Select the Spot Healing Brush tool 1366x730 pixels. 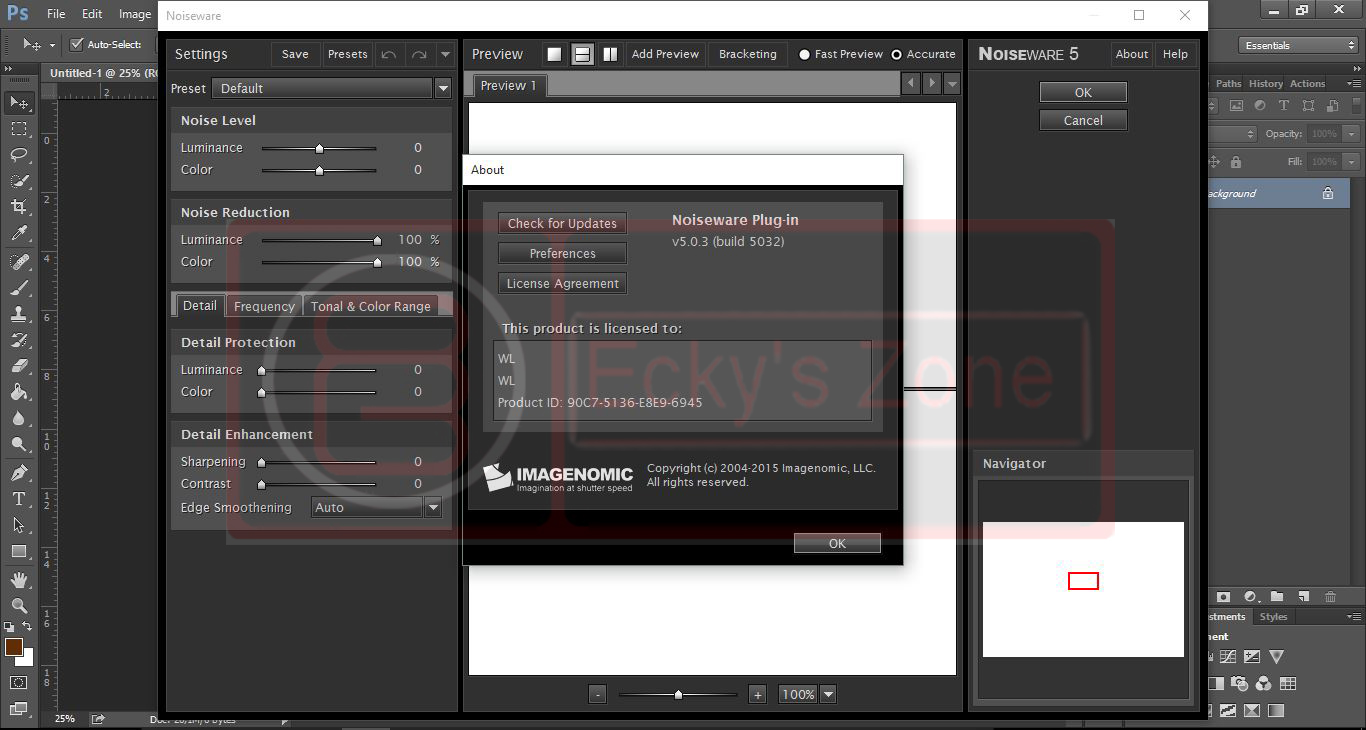19,262
